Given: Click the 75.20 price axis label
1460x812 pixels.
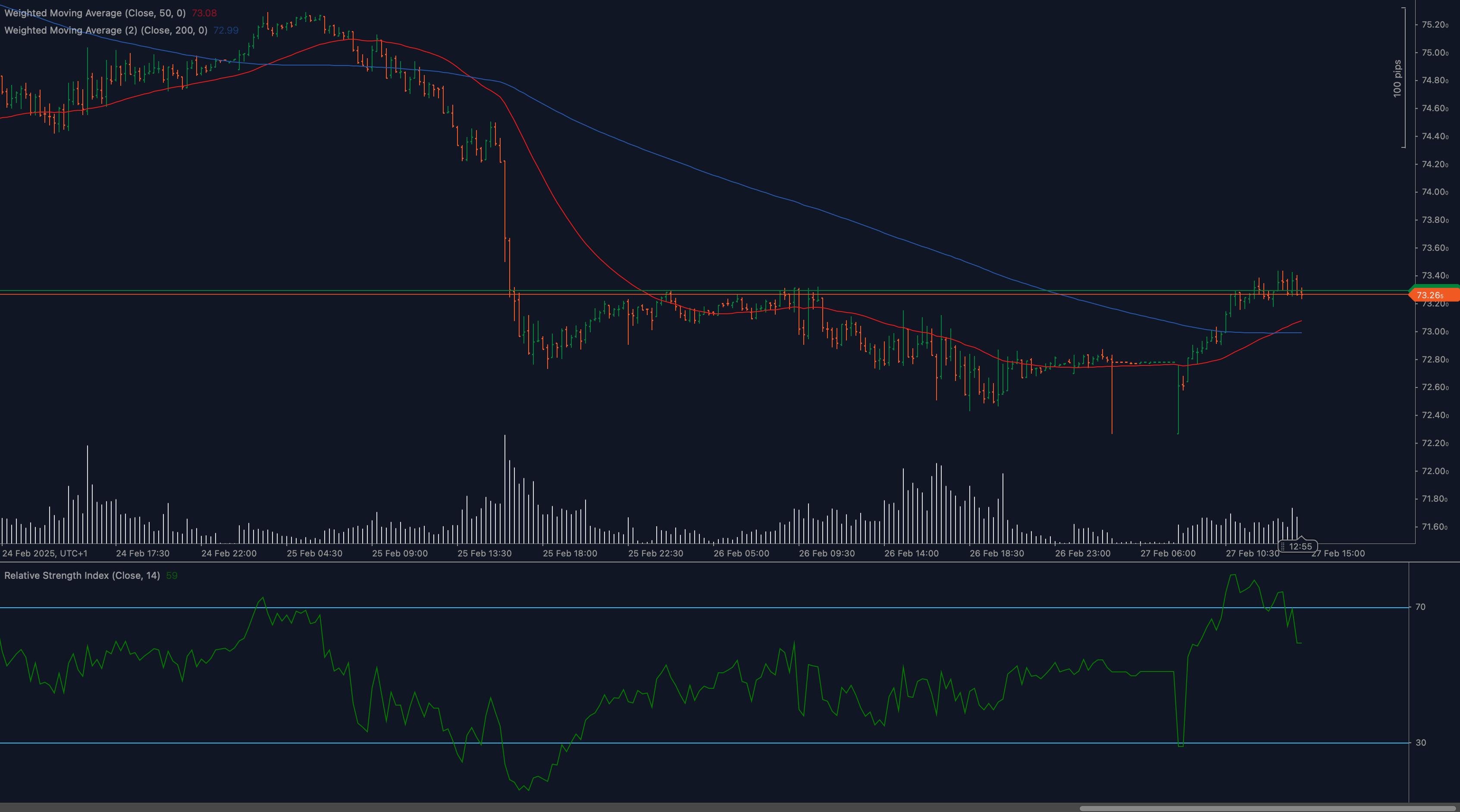Looking at the screenshot, I should [x=1435, y=25].
